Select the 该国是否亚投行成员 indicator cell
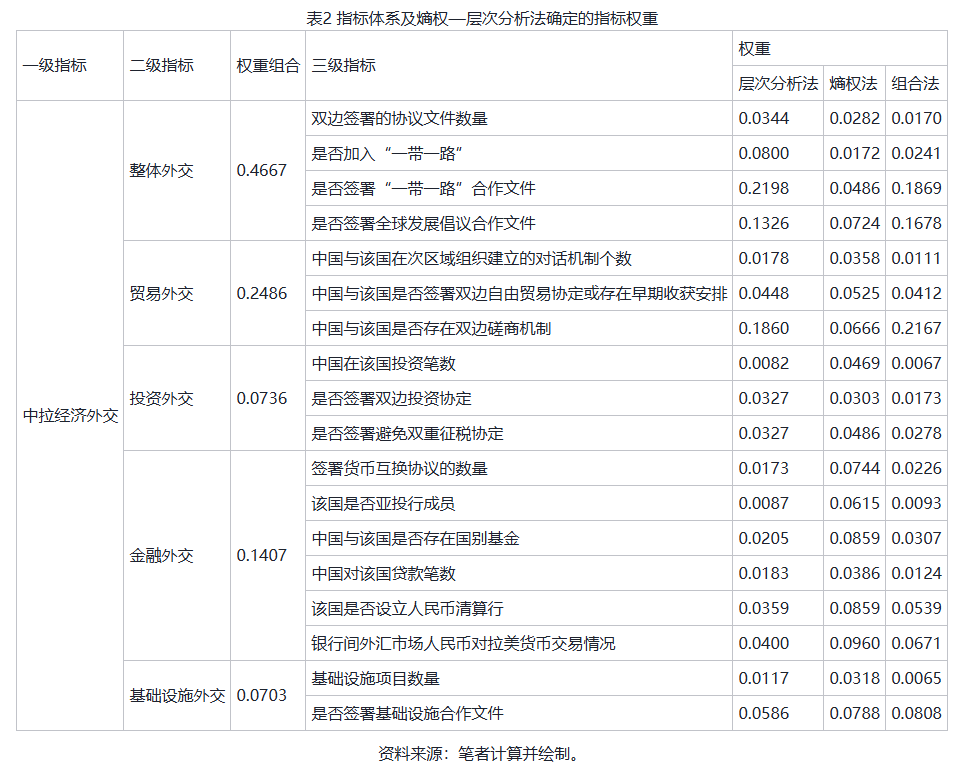Viewport: 964px width, 769px height. tap(383, 503)
